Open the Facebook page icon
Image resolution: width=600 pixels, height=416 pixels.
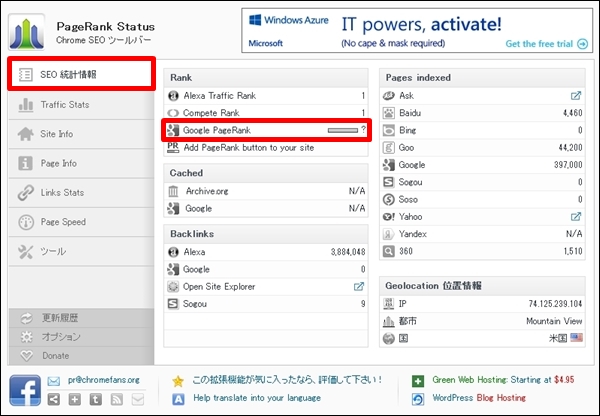[x=25, y=390]
